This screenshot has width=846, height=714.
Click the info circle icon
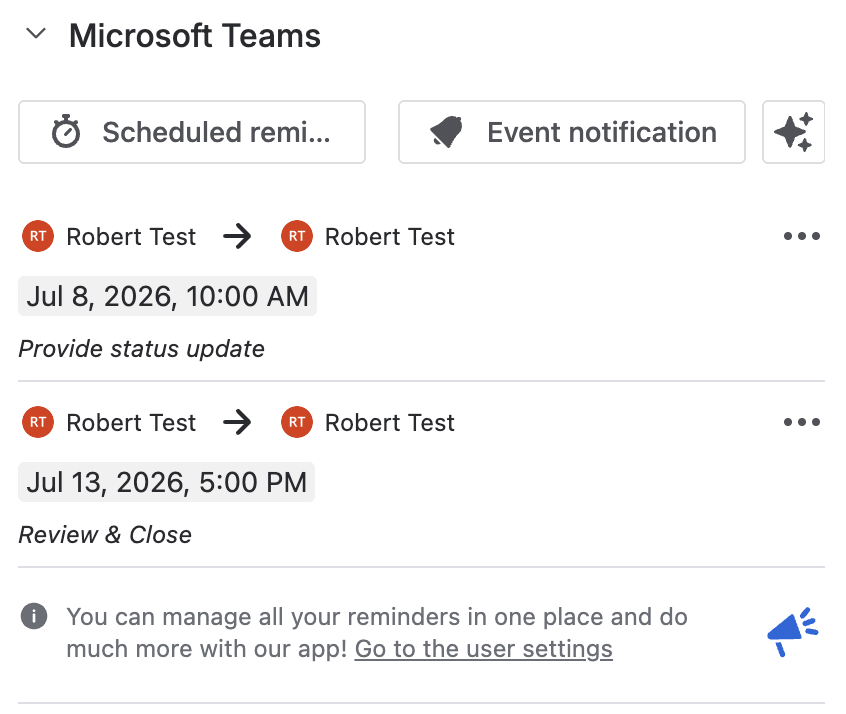(x=34, y=616)
